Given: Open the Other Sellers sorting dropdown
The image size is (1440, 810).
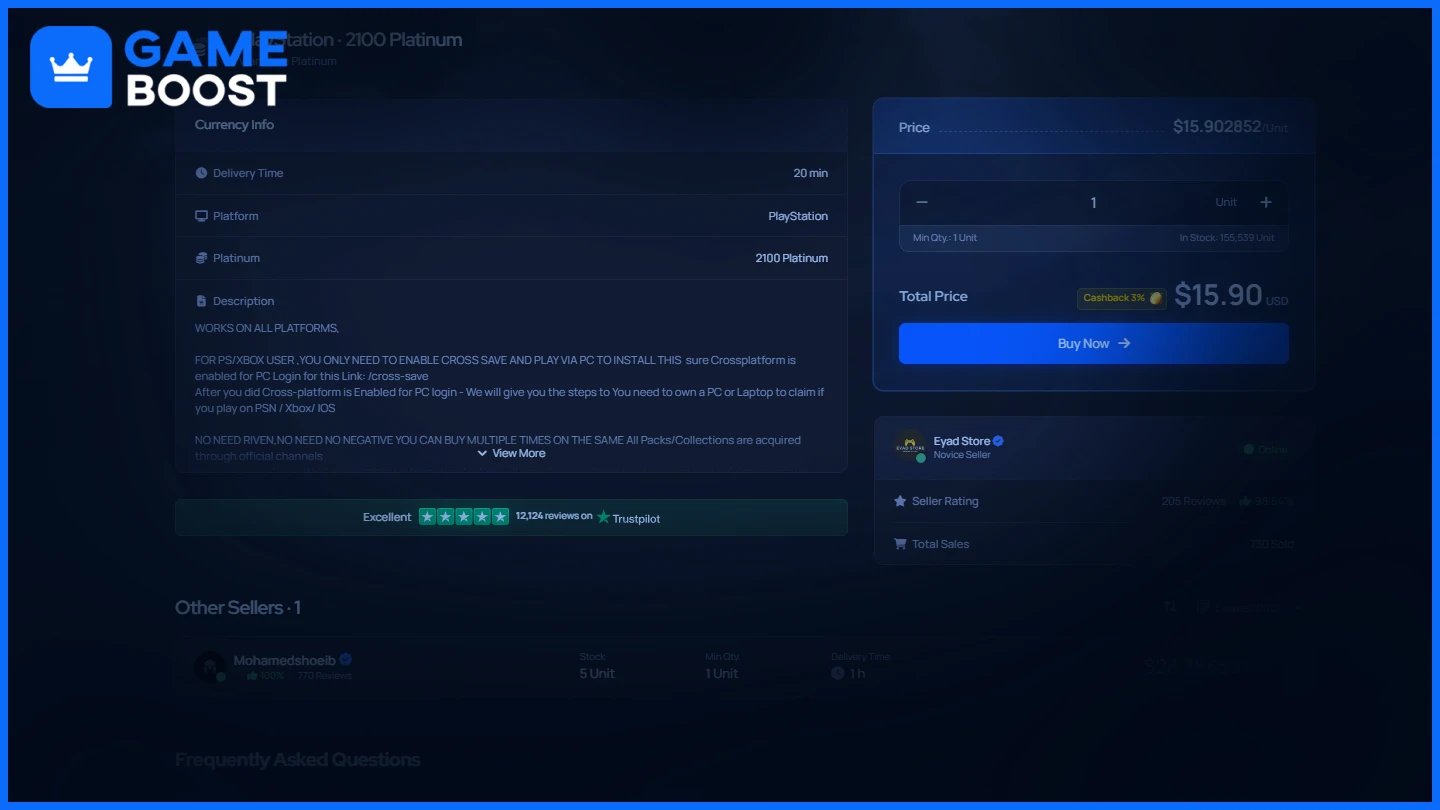Looking at the screenshot, I should click(x=1250, y=607).
